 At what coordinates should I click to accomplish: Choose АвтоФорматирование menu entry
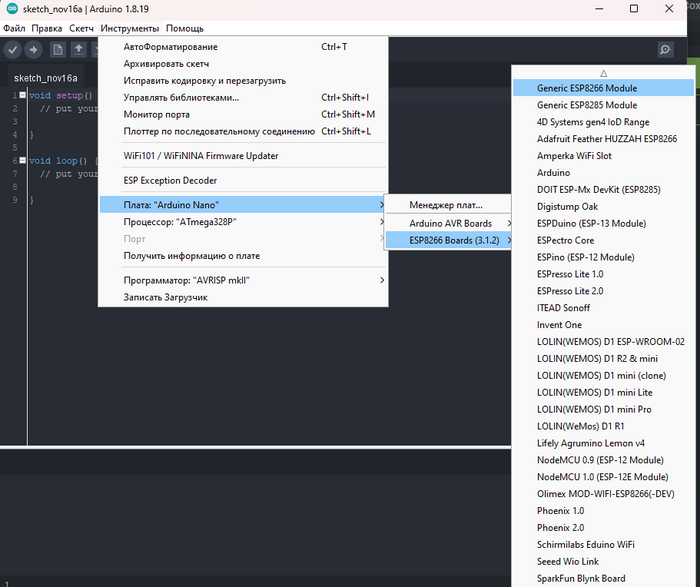(x=243, y=47)
